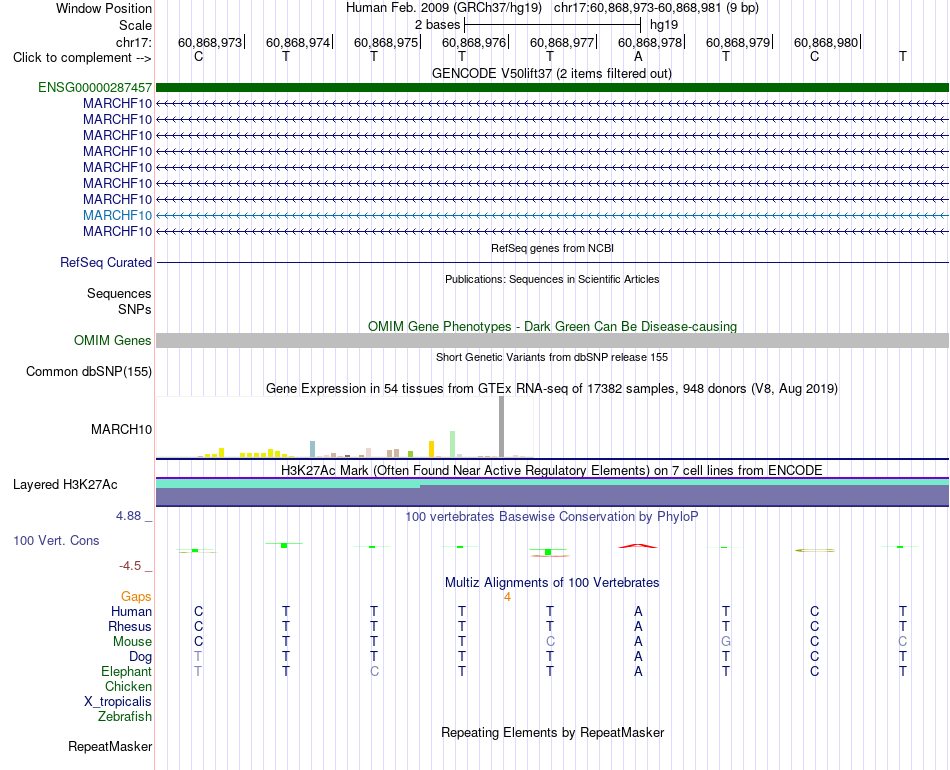950x770 pixels.
Task: Select the Zebrafish alignment row label
Action: point(125,716)
